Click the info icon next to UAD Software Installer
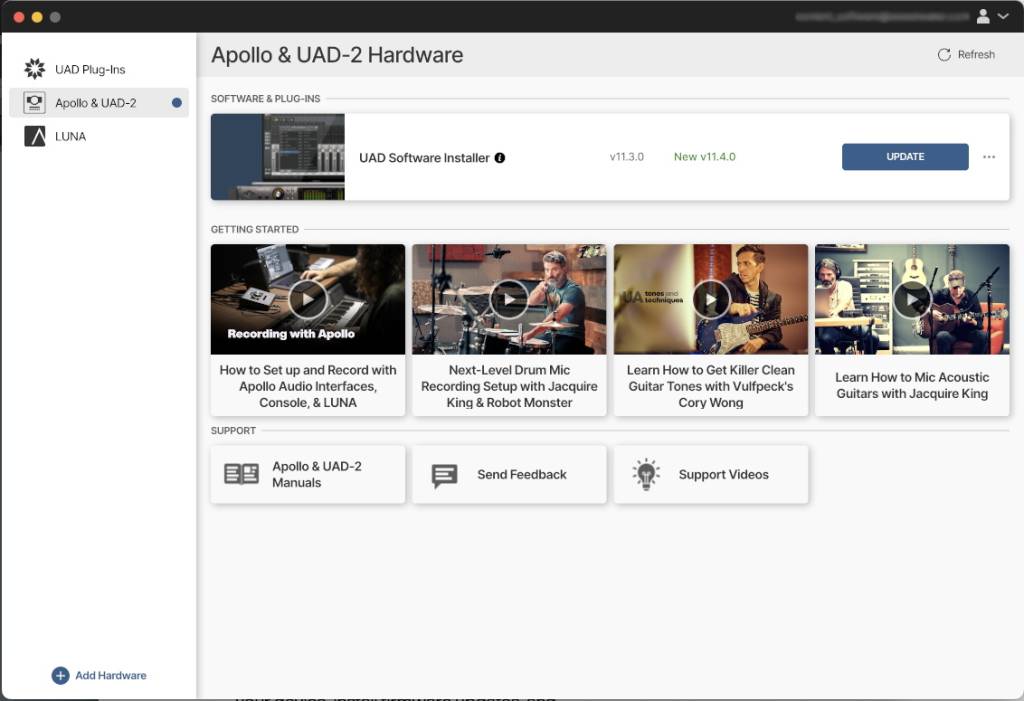 point(500,157)
